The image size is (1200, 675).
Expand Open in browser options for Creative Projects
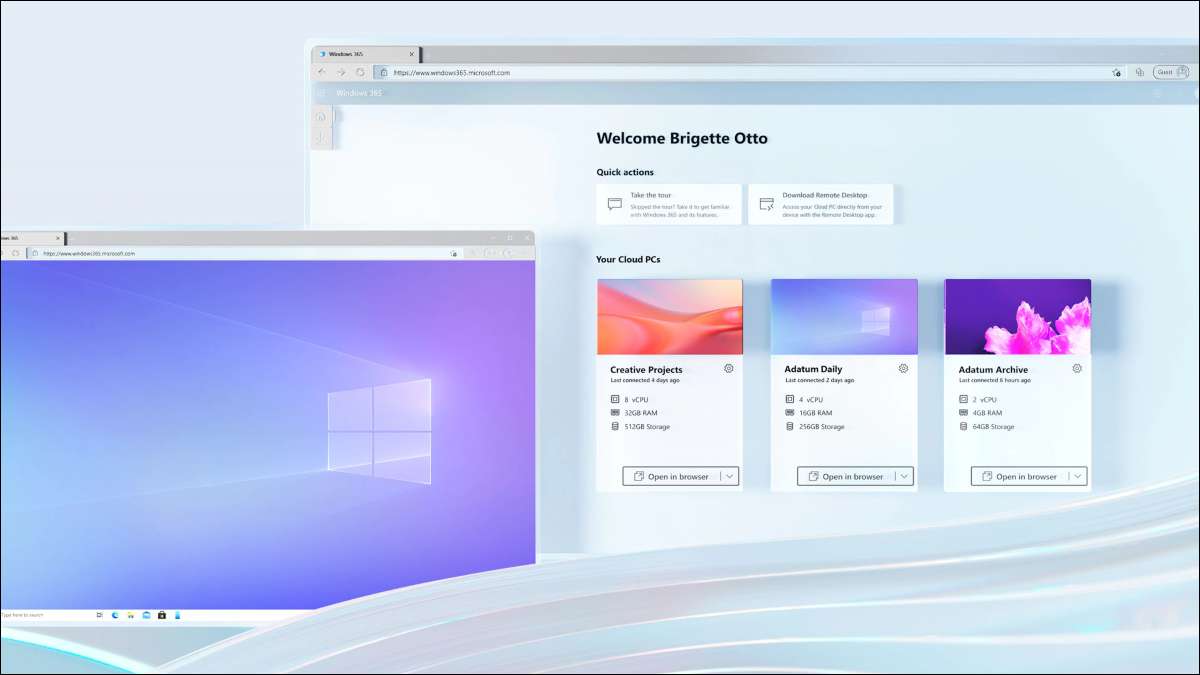pyautogui.click(x=730, y=477)
